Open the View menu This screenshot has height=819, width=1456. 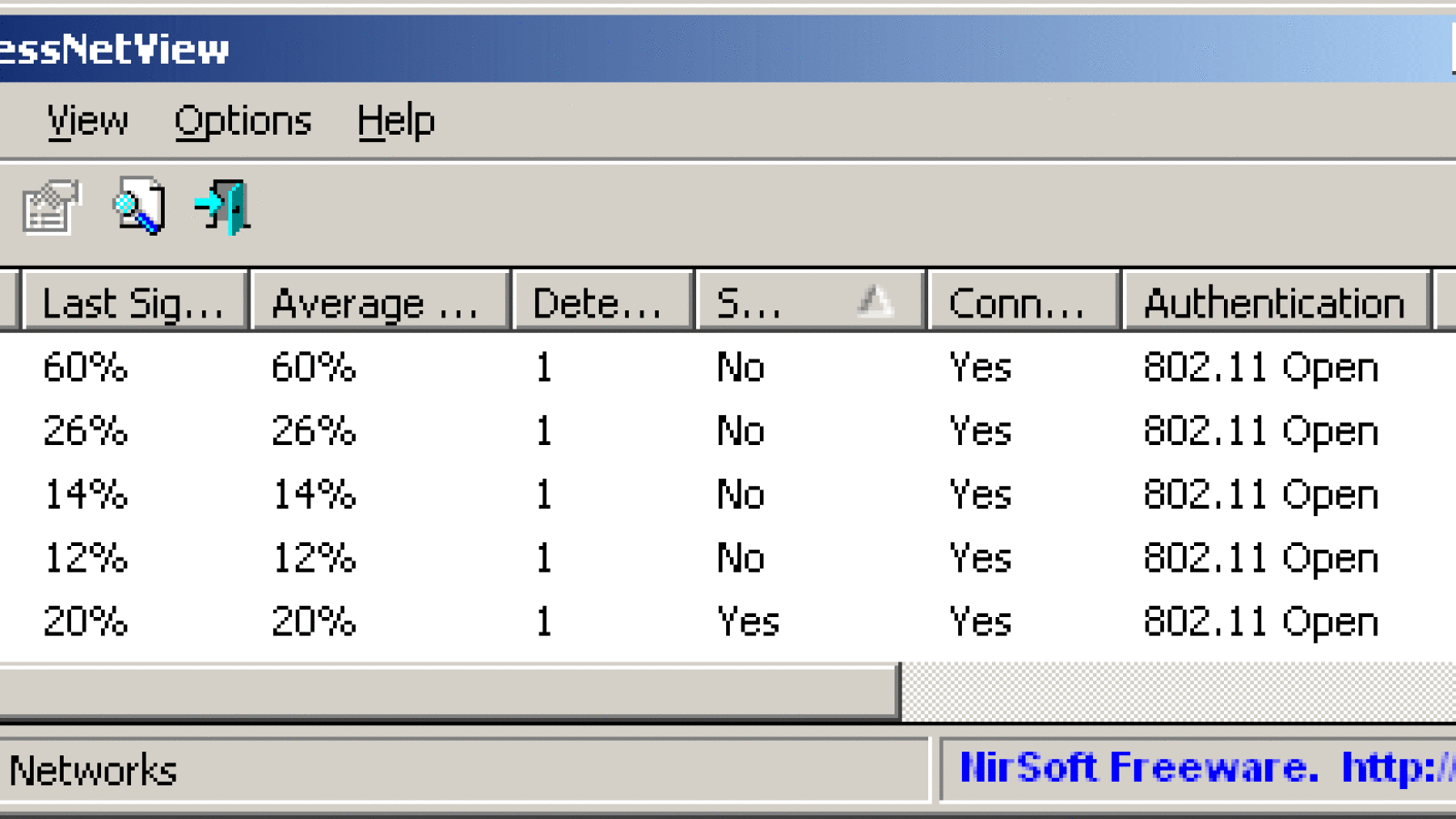click(x=87, y=121)
